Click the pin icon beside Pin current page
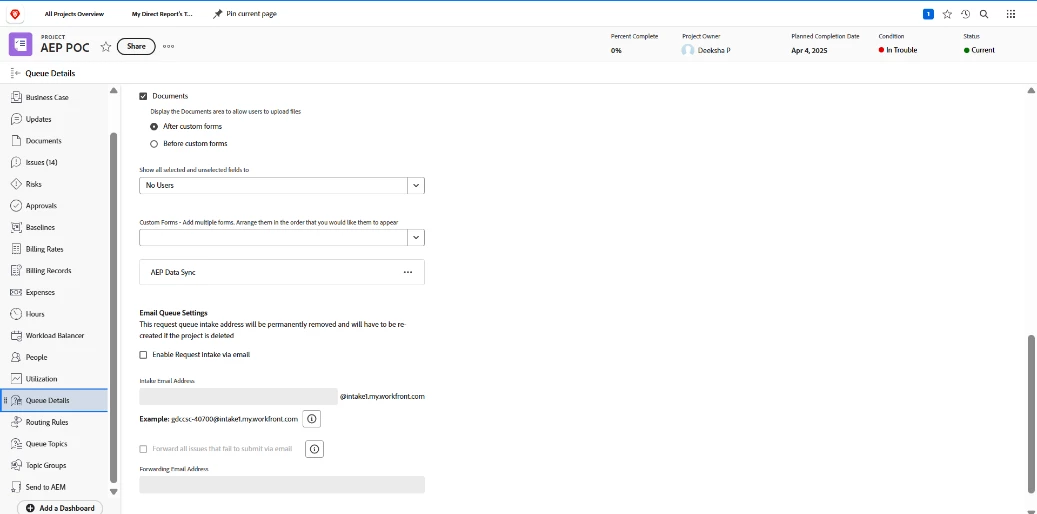1037x514 pixels. (218, 14)
